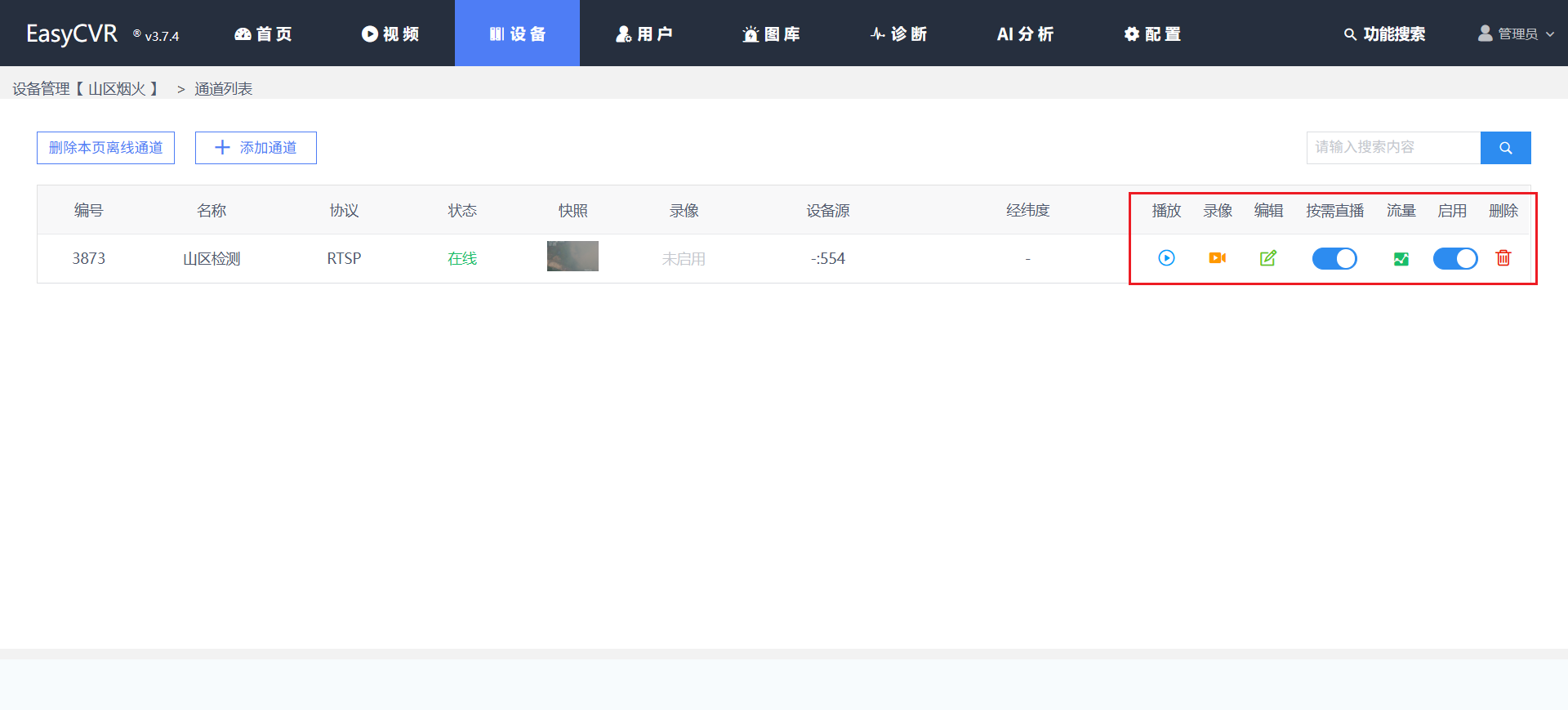The width and height of the screenshot is (1568, 710).
Task: Expand the 管理员 user dropdown
Action: tap(1517, 34)
